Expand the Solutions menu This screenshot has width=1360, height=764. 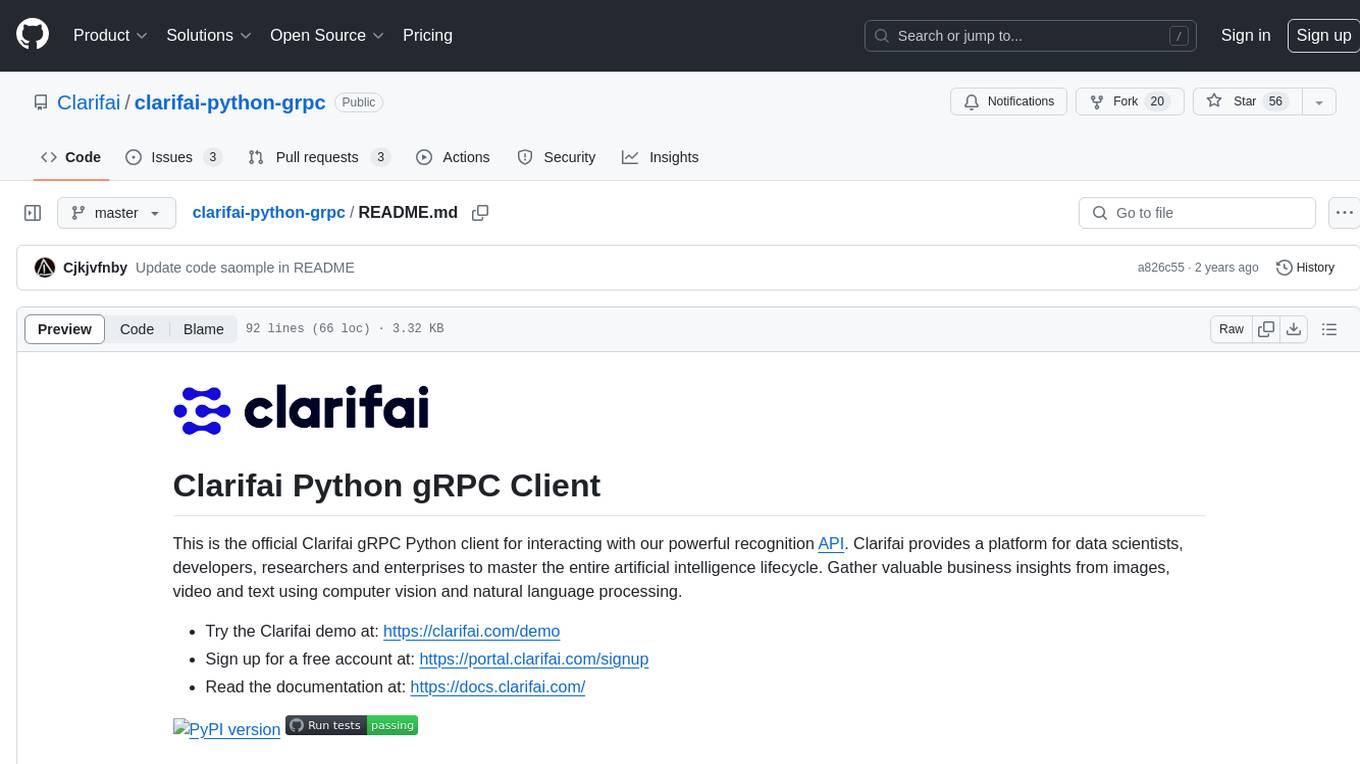click(209, 35)
